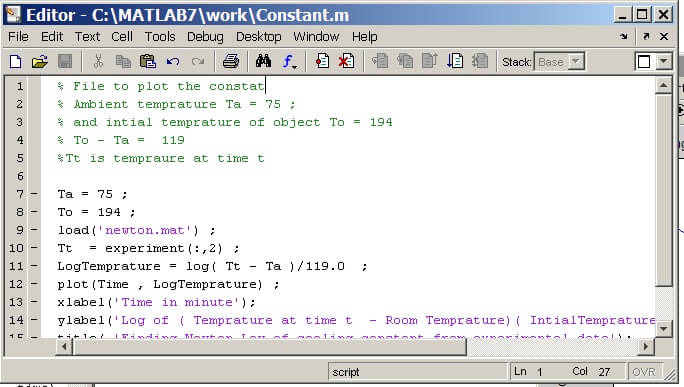Screen dimensions: 684x387
Task: Click 'To = 194 ;' on line 8
Action: (96, 212)
